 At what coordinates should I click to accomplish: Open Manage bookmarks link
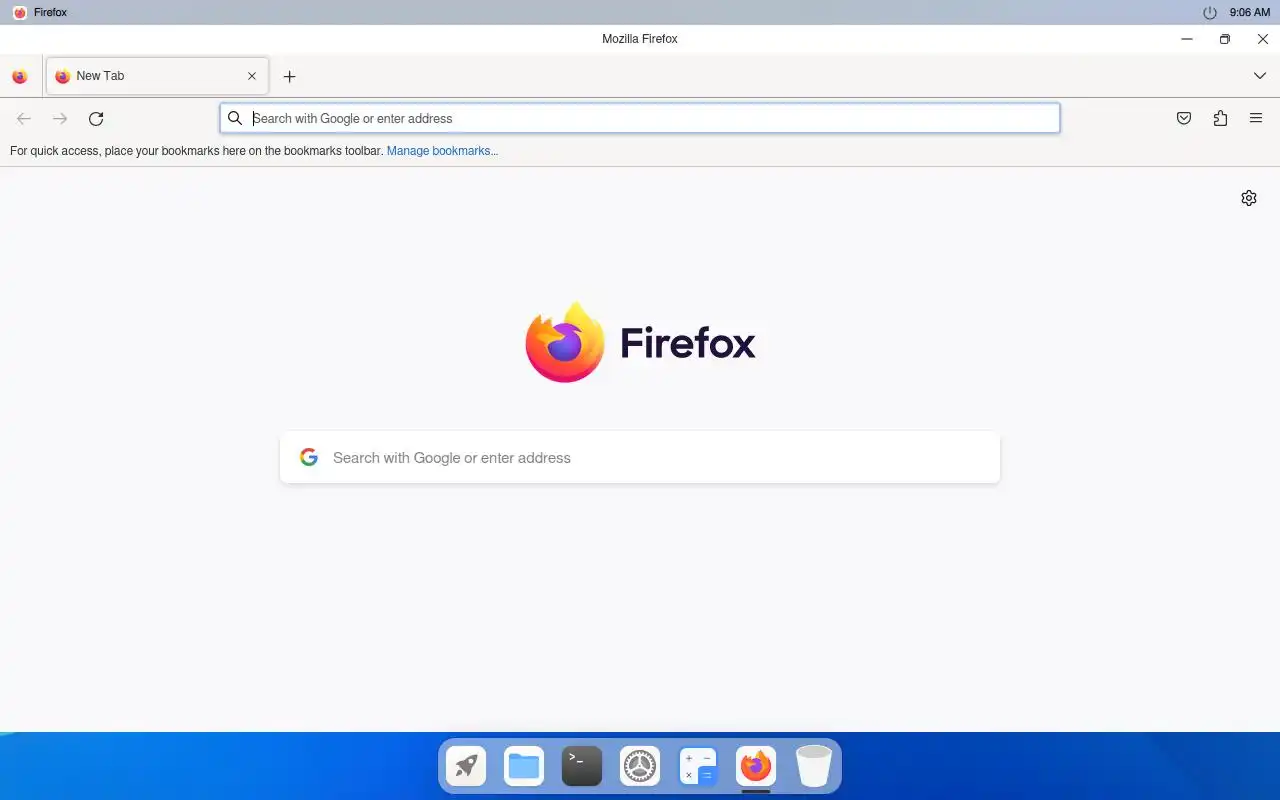[x=442, y=151]
